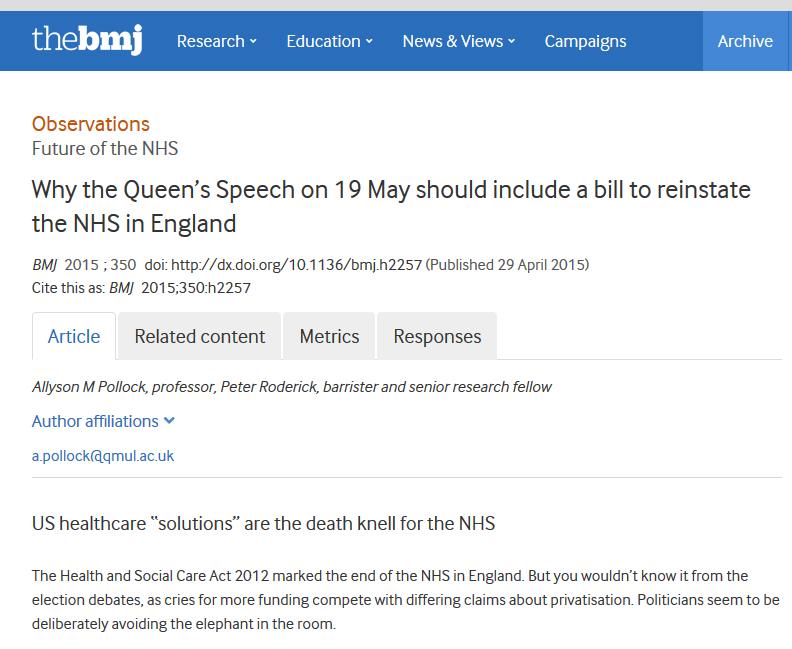The height and width of the screenshot is (649, 792).
Task: Open the Archive section
Action: (745, 41)
